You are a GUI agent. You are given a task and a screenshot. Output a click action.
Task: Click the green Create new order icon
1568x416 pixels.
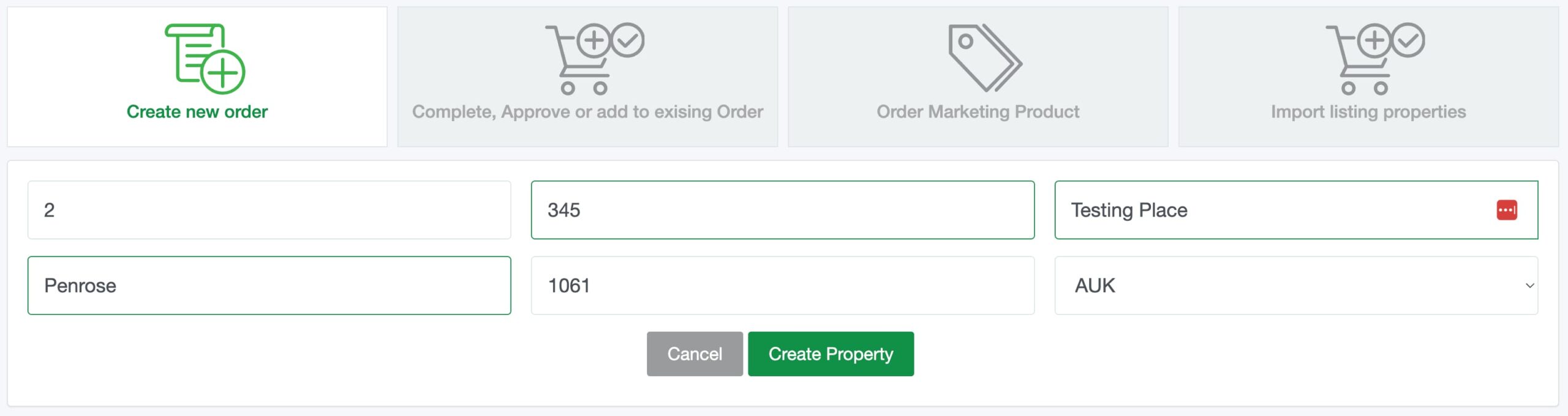(205, 59)
